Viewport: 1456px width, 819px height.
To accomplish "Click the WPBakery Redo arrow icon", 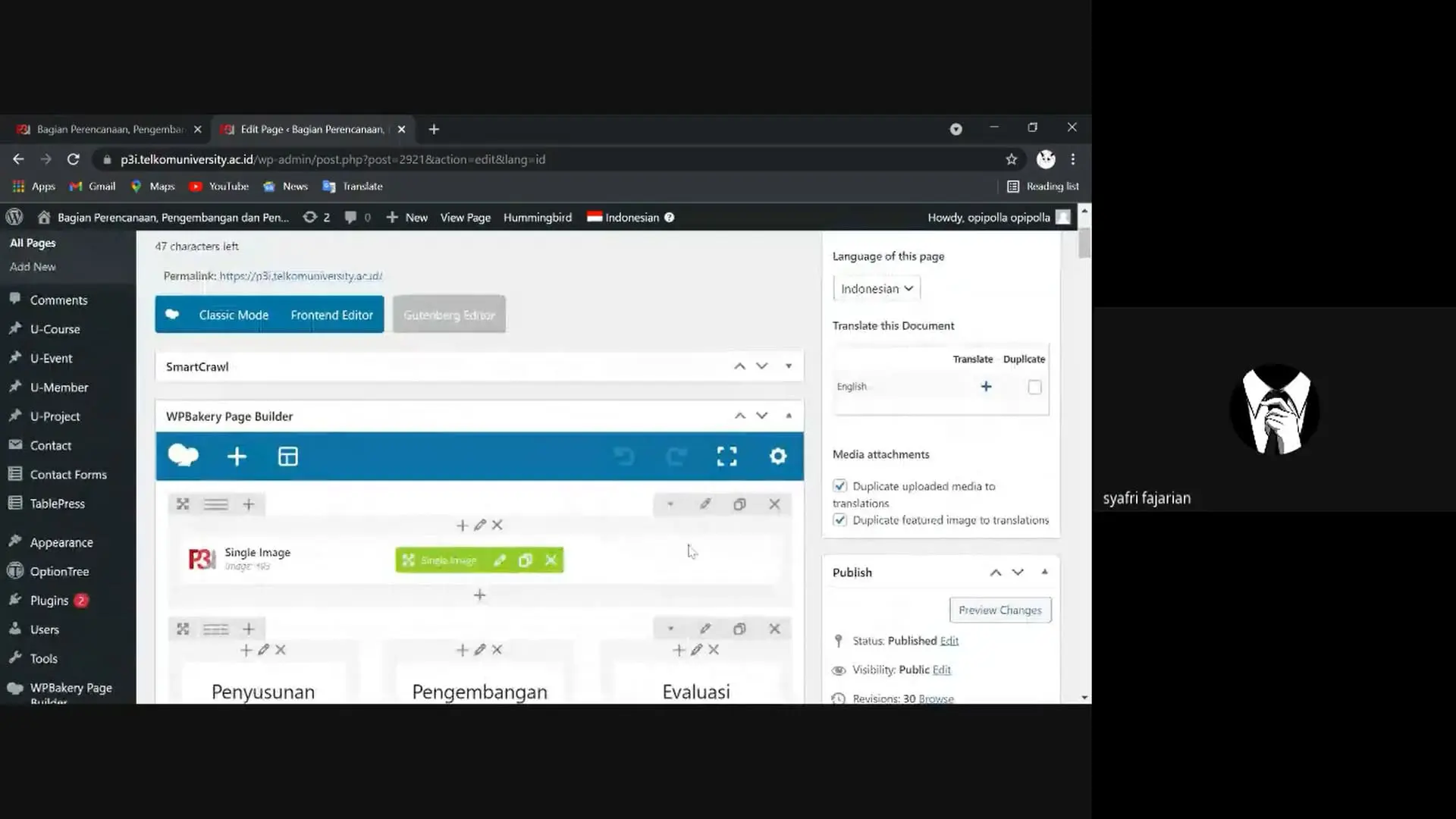I will (676, 457).
